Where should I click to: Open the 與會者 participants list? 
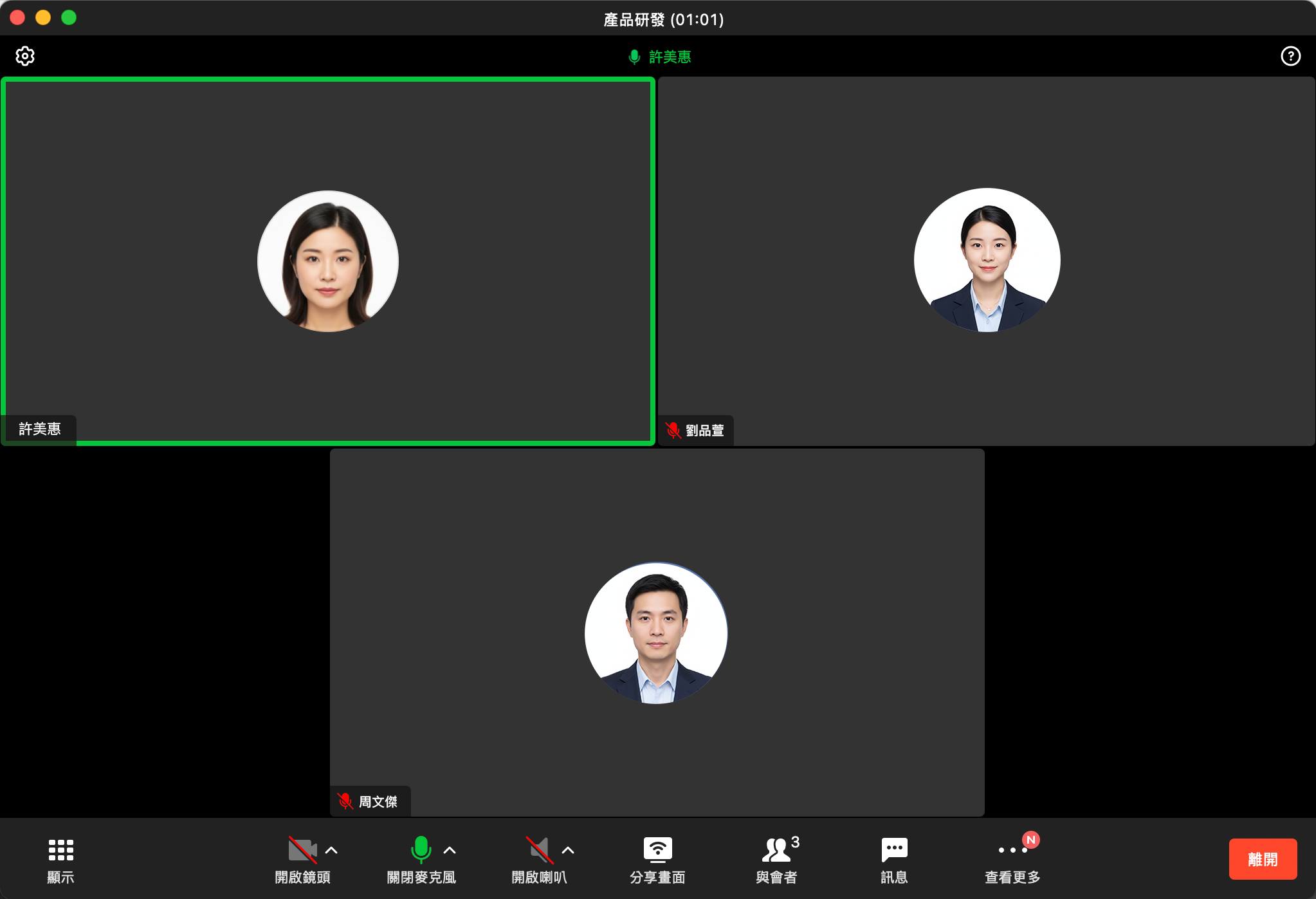coord(776,850)
